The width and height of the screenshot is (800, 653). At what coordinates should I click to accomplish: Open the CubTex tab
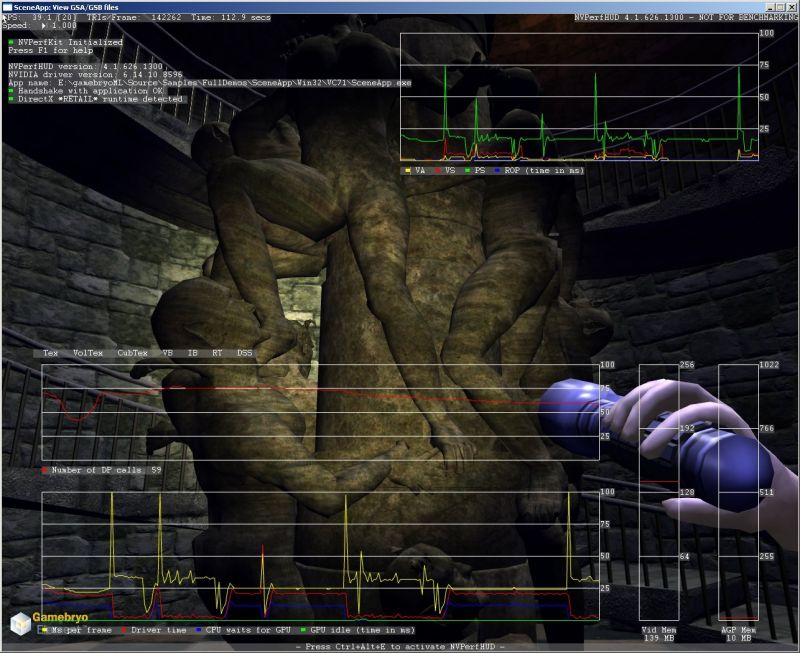pos(132,353)
